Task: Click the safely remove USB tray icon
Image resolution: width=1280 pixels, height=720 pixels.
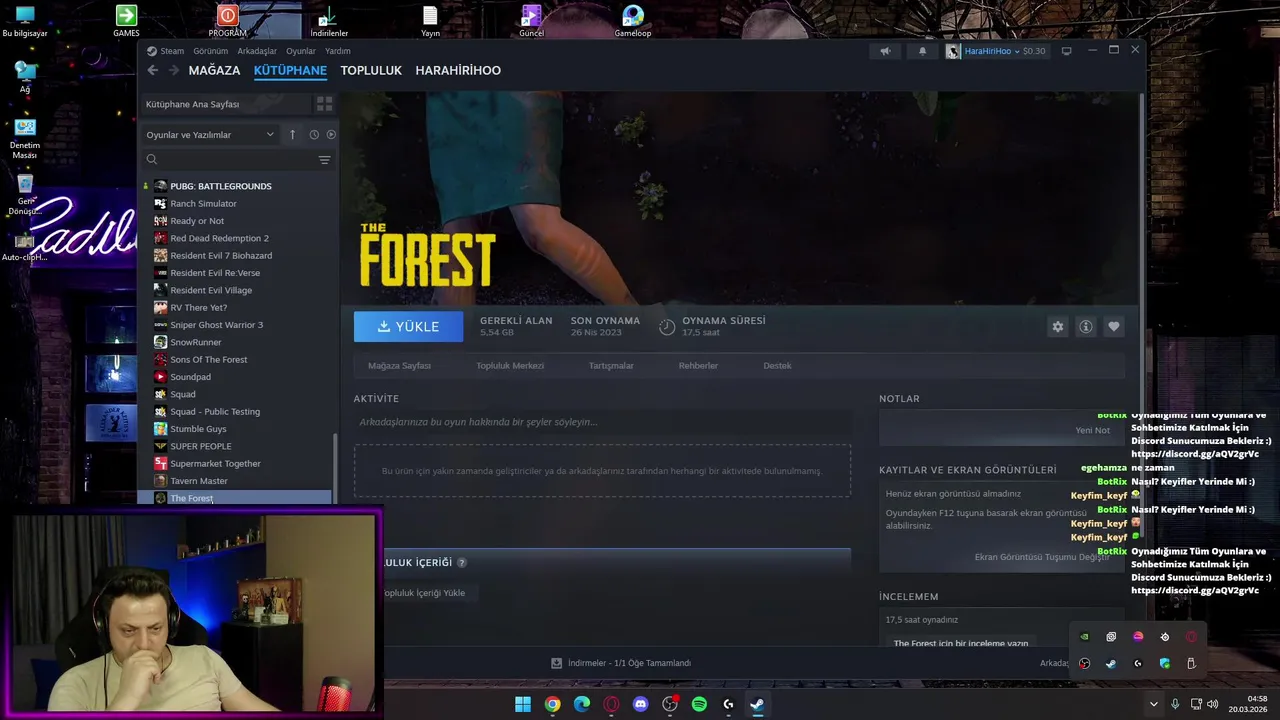Action: 1191,664
